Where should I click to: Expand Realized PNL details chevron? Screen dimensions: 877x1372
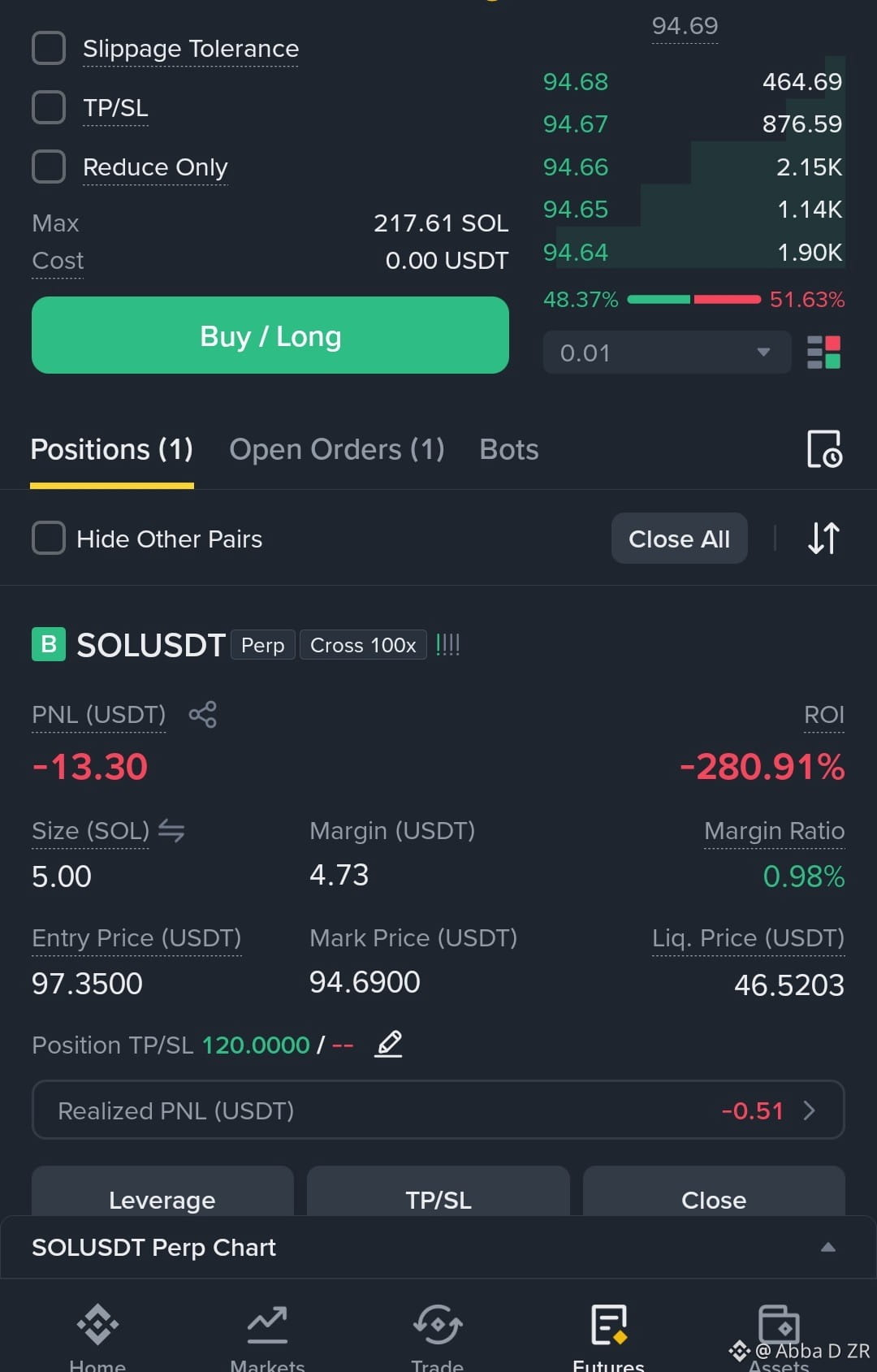809,1110
